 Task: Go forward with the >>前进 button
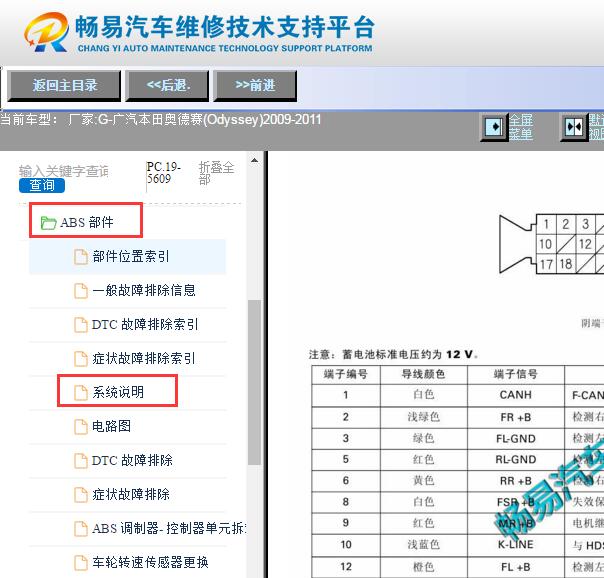(255, 85)
